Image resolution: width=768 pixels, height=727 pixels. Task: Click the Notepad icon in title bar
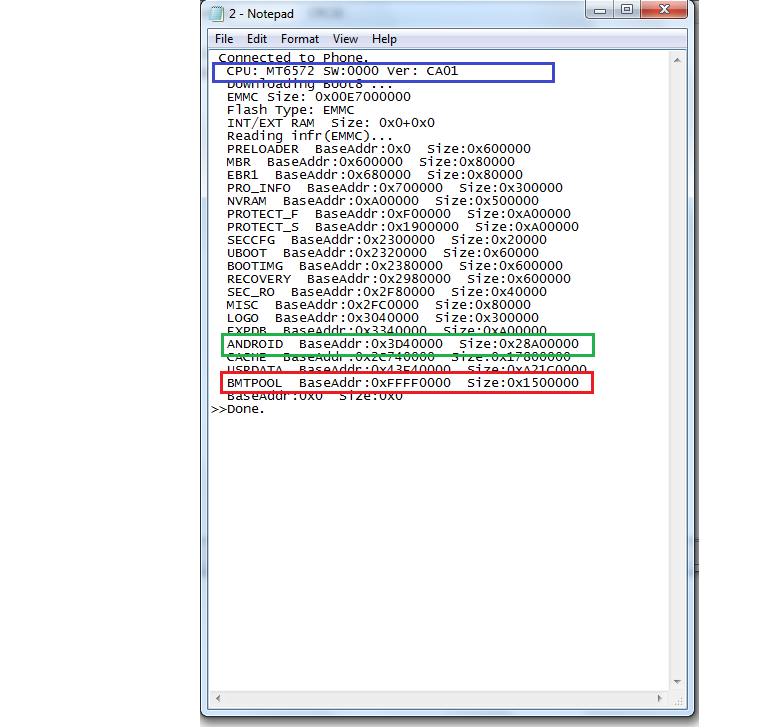coord(216,14)
